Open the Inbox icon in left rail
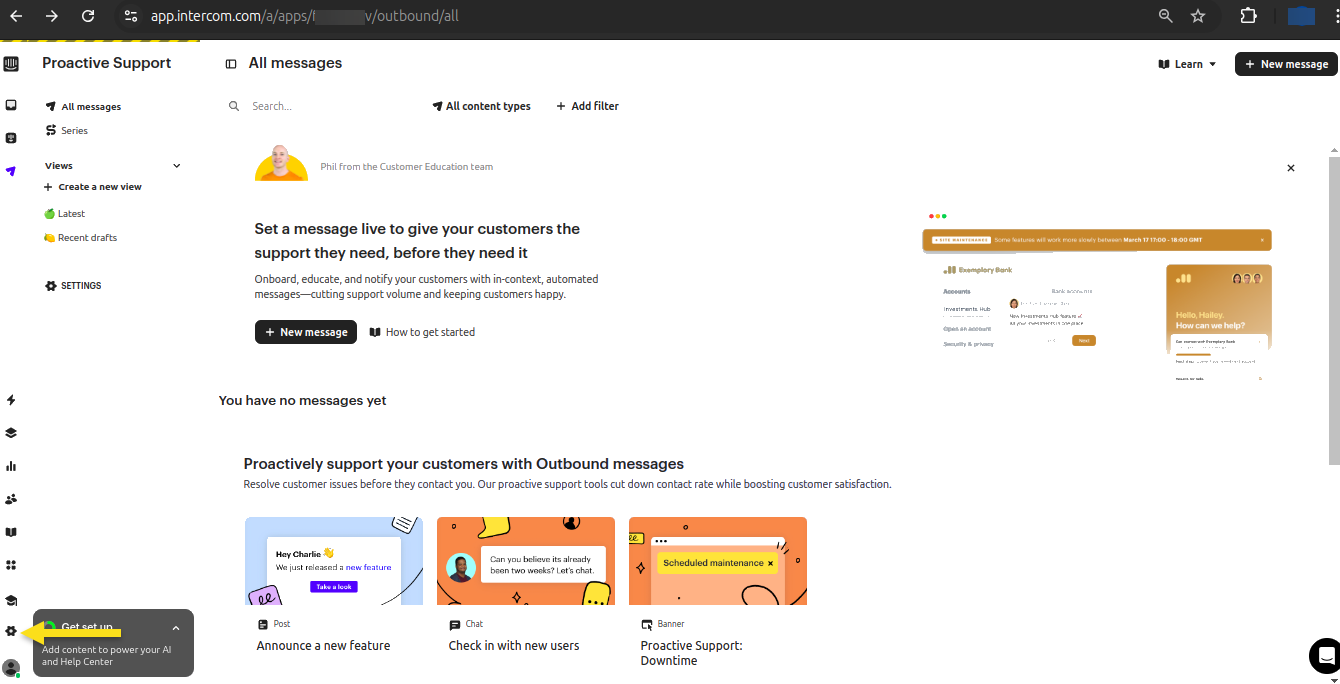 (x=11, y=105)
